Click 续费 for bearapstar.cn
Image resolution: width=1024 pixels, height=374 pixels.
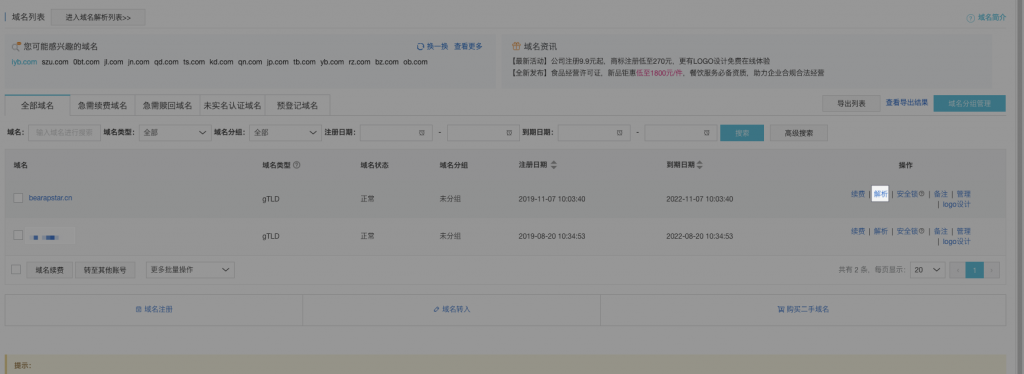857,194
